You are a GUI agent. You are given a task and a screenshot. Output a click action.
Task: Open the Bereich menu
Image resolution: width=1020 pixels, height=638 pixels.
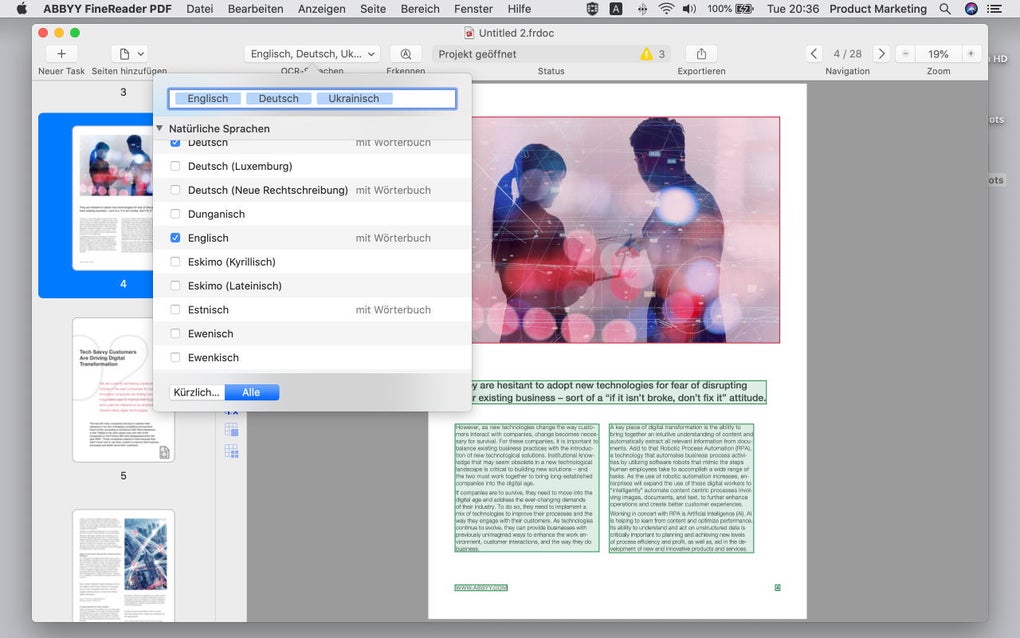click(420, 9)
